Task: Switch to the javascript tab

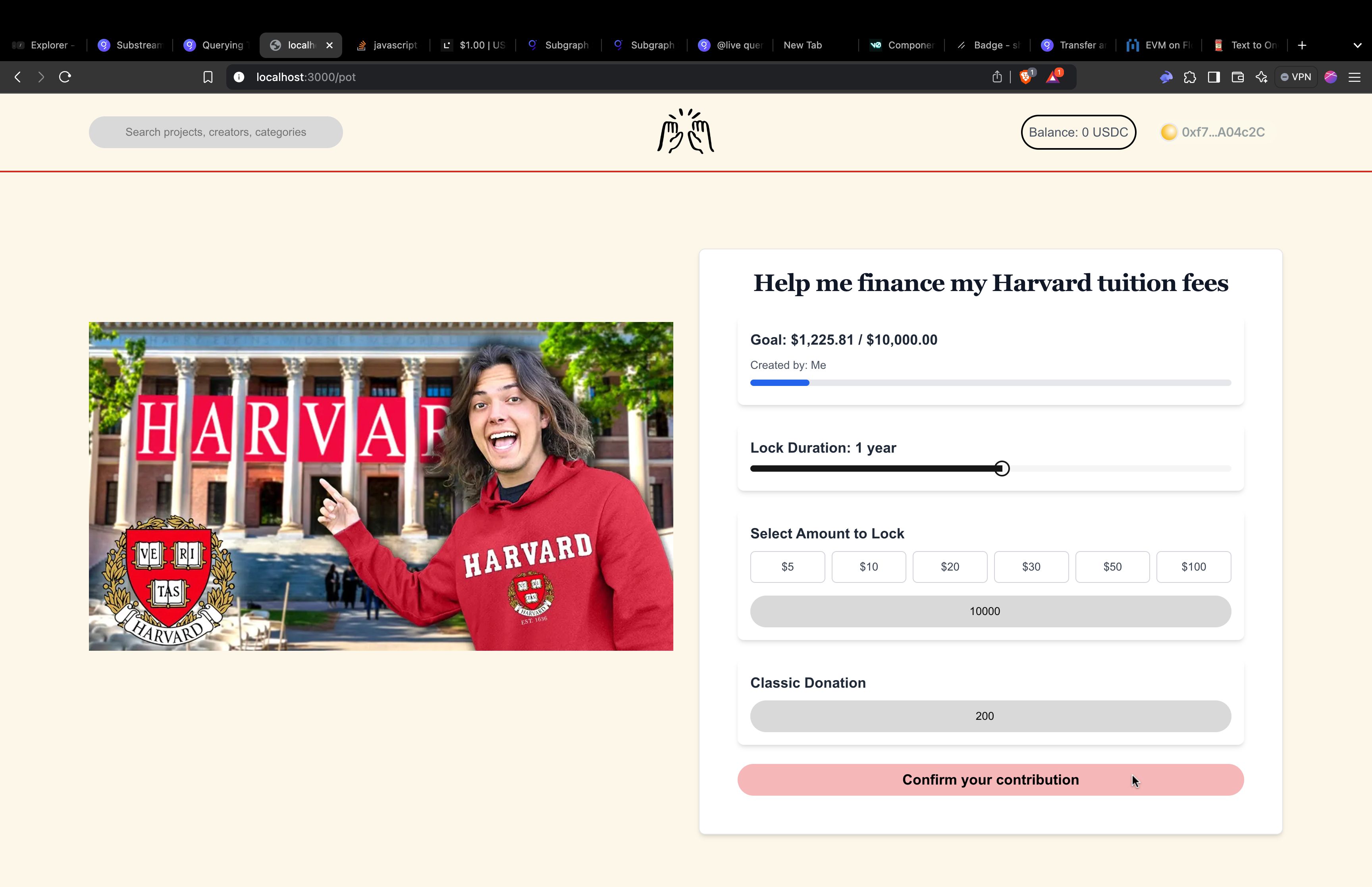Action: click(387, 46)
